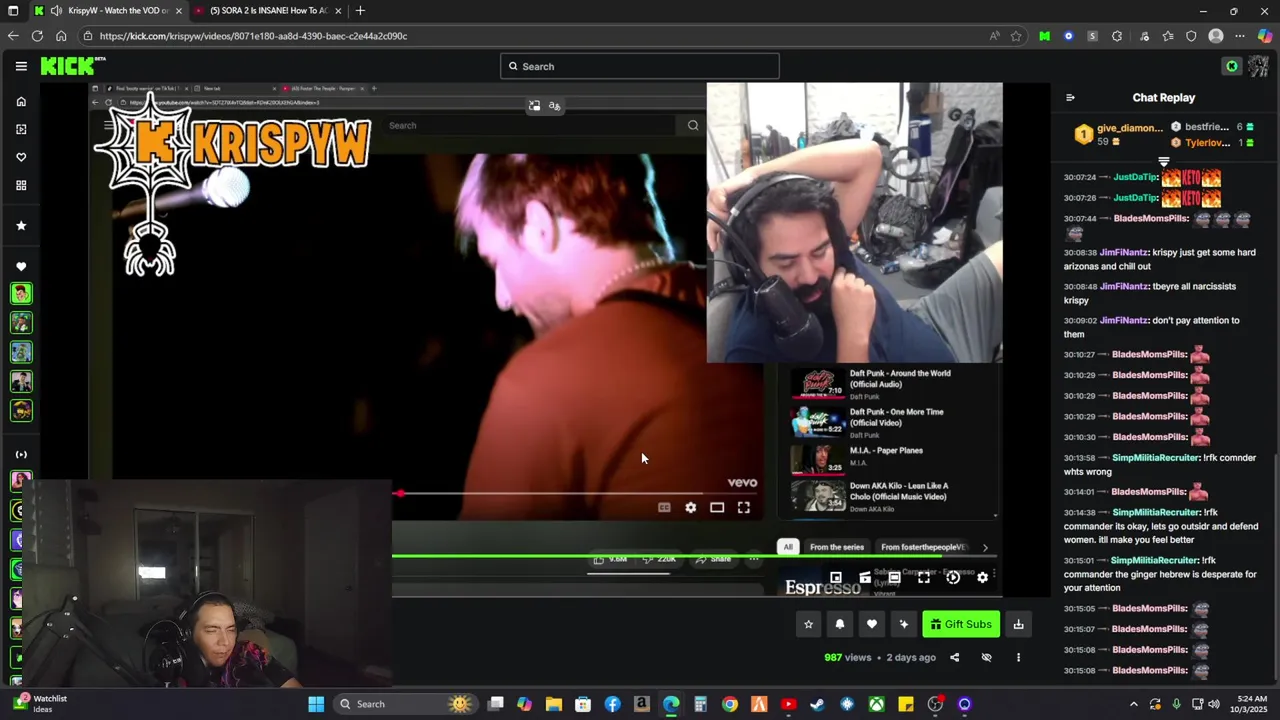
Task: Open the three-dot options beside views
Action: [1018, 657]
